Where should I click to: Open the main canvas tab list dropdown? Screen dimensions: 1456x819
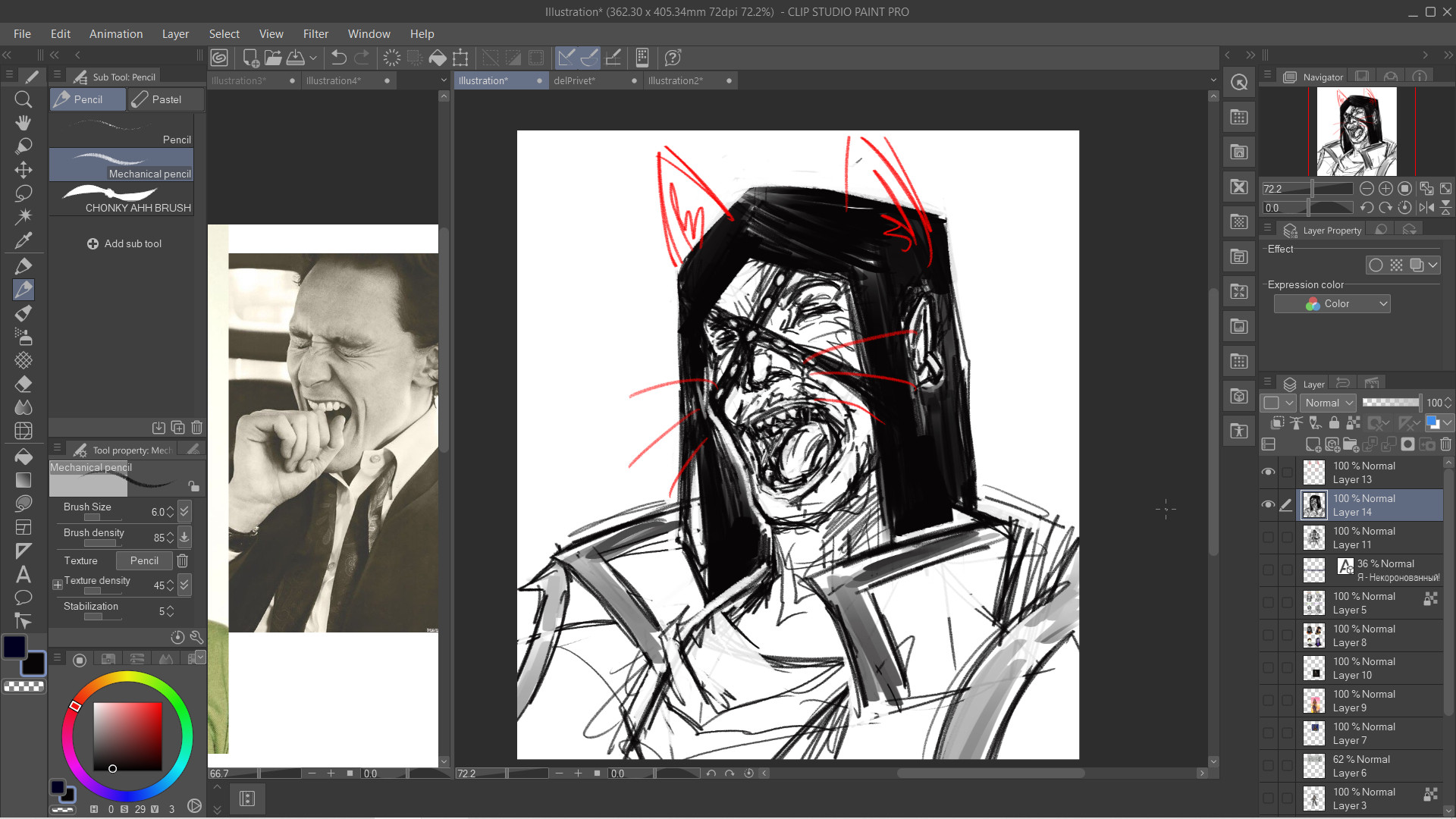pyautogui.click(x=1213, y=80)
